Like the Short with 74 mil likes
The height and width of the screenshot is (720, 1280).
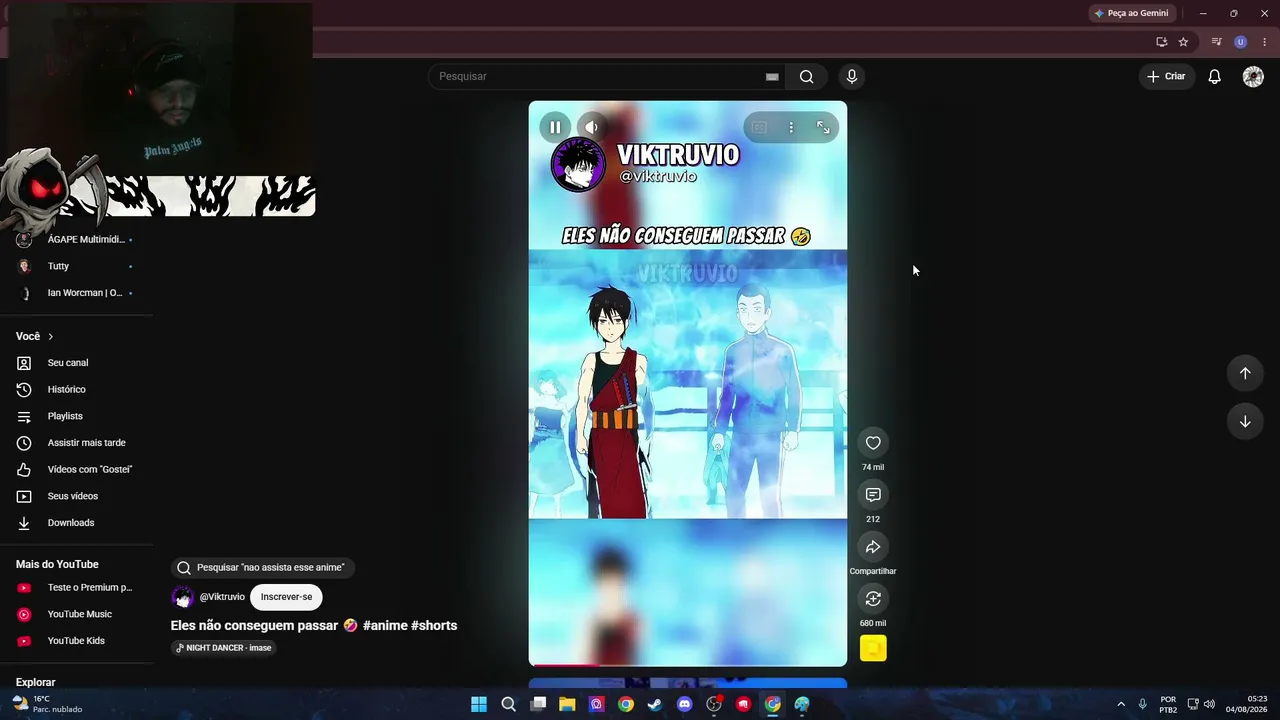[x=873, y=443]
